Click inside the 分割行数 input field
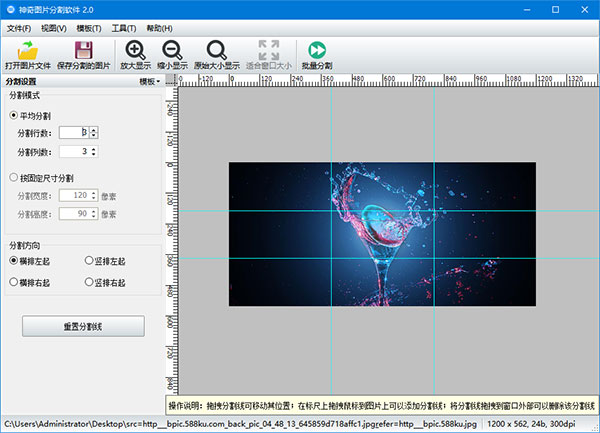This screenshot has height=433, width=600. click(x=73, y=132)
